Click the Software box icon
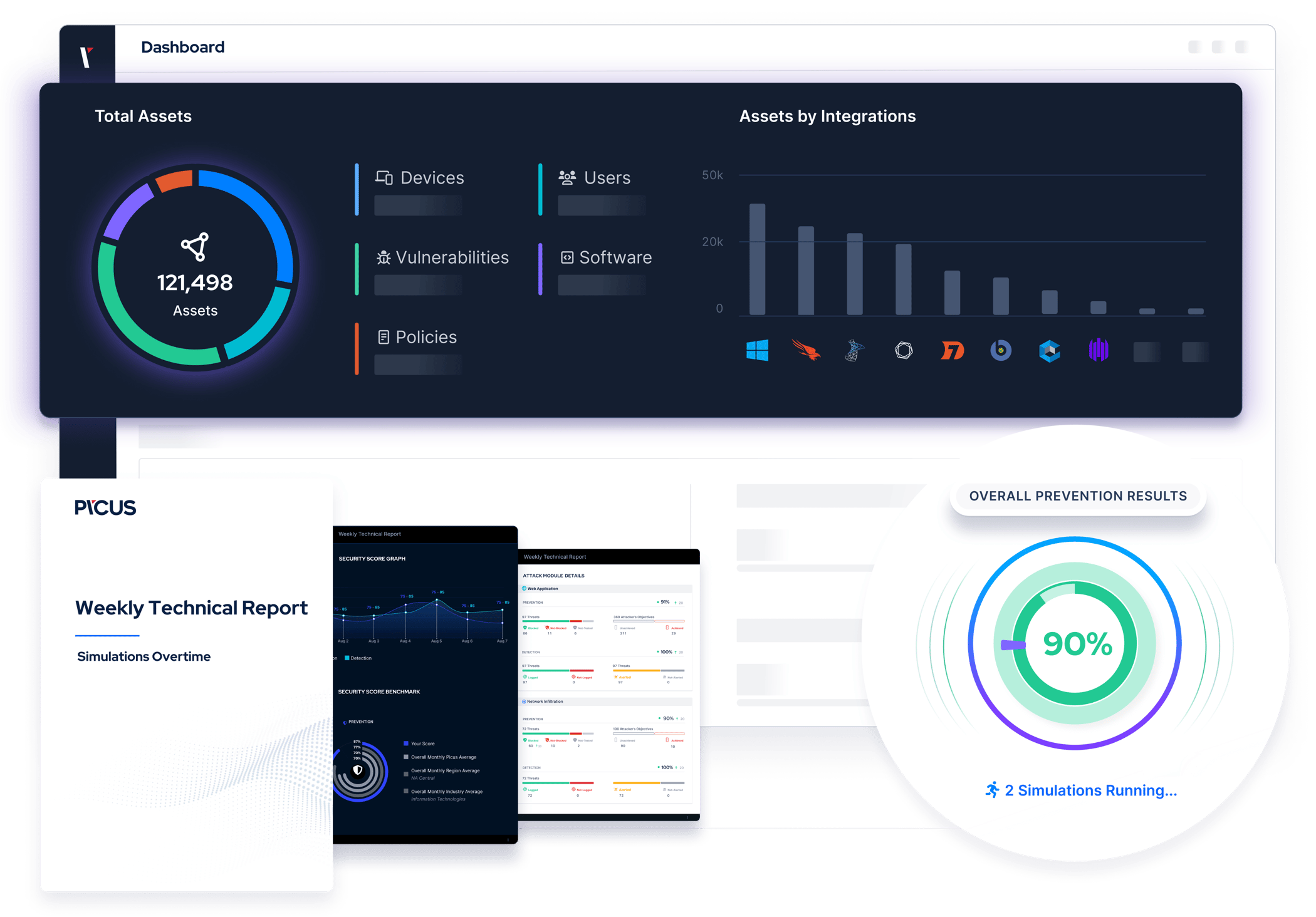This screenshot has width=1316, height=917. coord(566,257)
